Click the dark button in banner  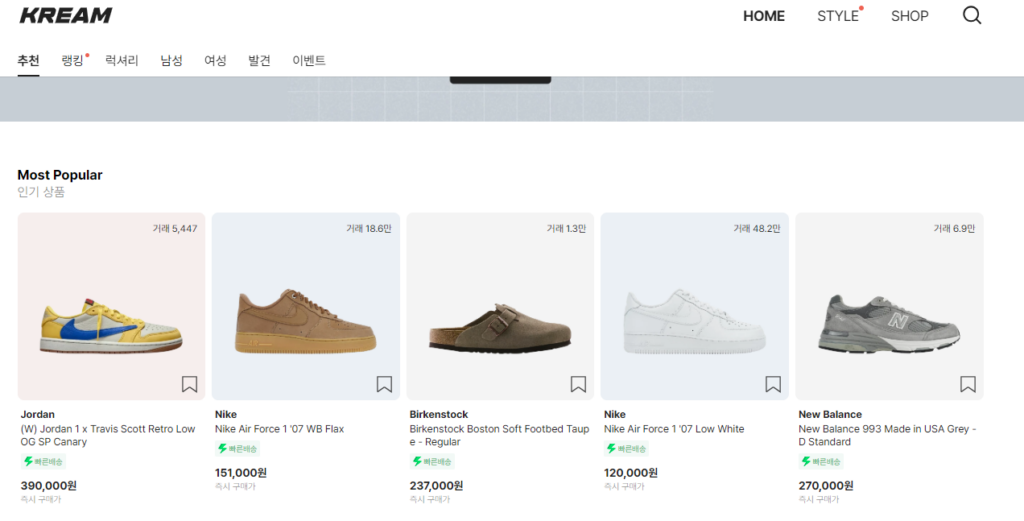pyautogui.click(x=500, y=79)
